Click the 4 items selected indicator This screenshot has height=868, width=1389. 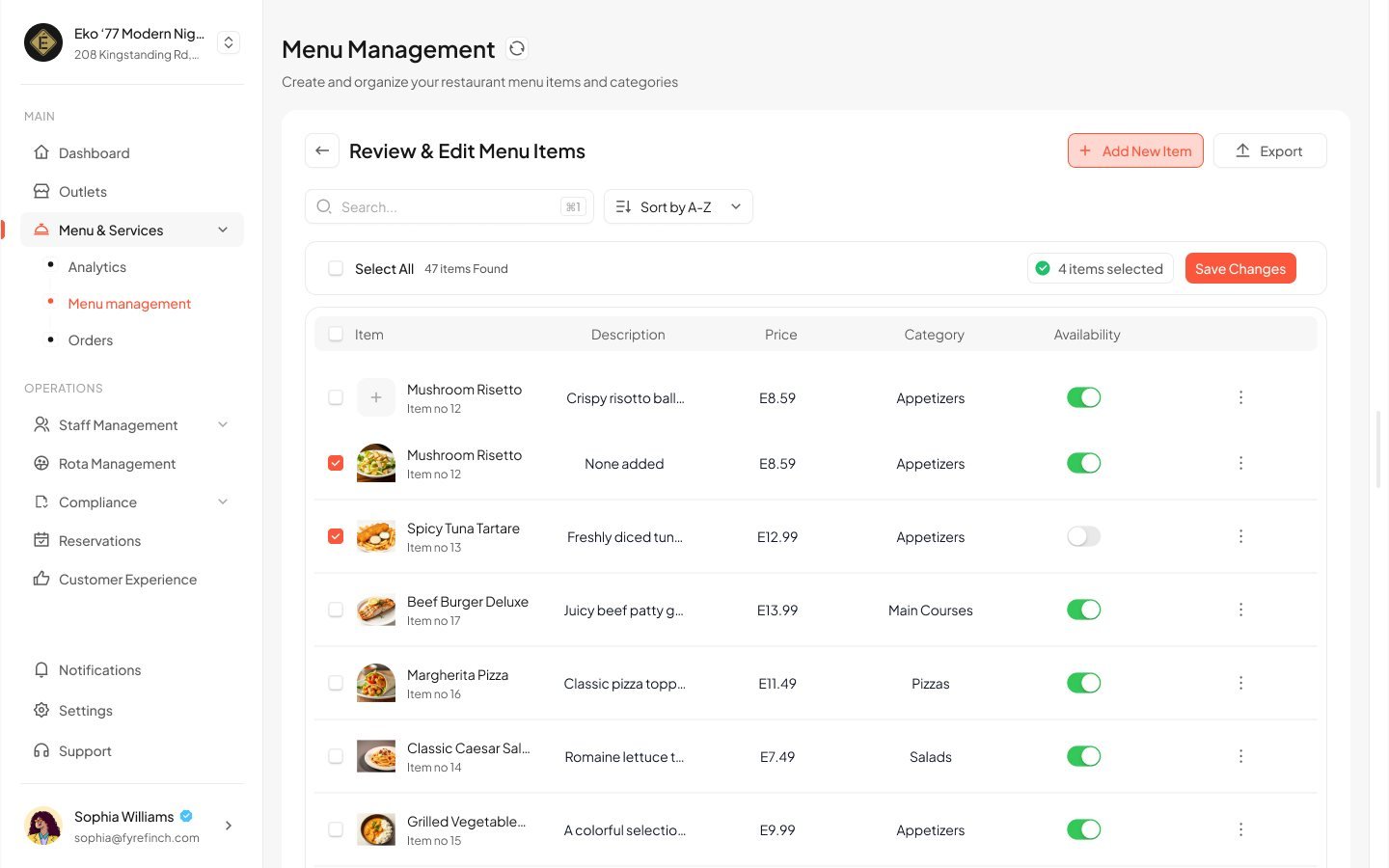coord(1101,268)
